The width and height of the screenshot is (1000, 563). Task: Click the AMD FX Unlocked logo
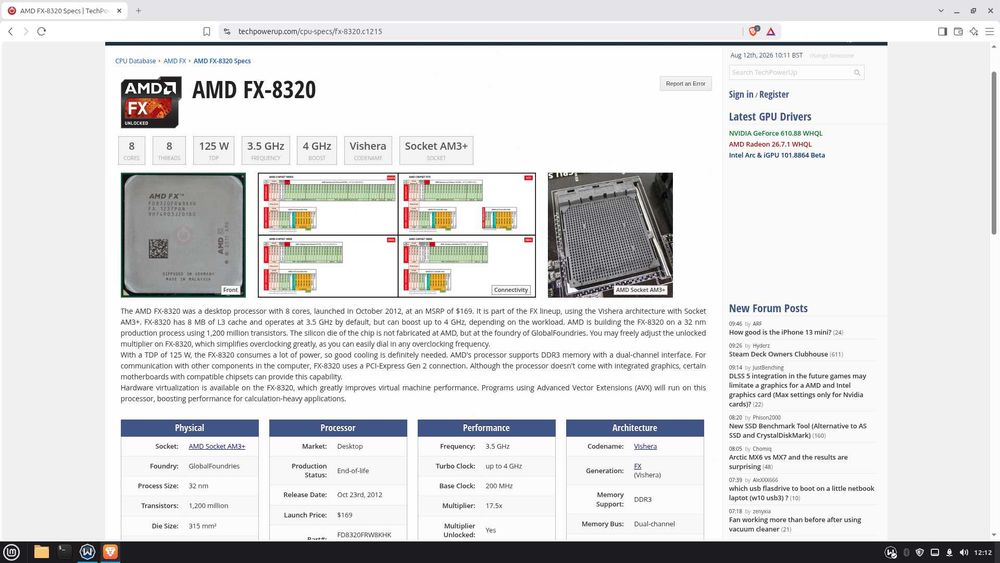(x=151, y=102)
